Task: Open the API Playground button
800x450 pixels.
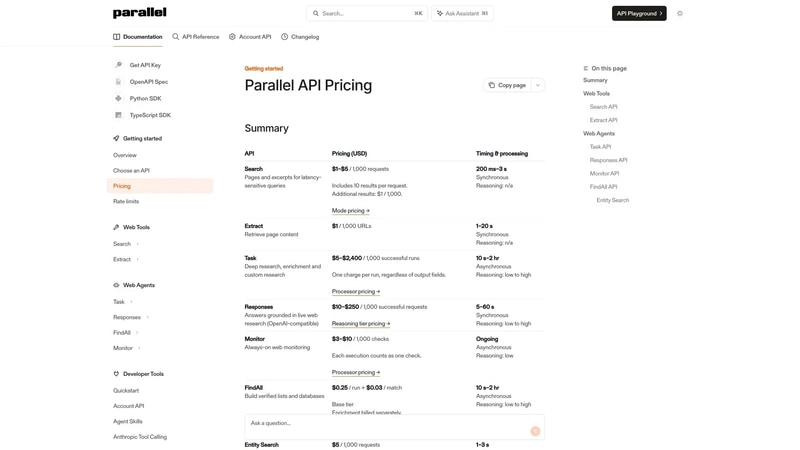Action: pyautogui.click(x=639, y=13)
